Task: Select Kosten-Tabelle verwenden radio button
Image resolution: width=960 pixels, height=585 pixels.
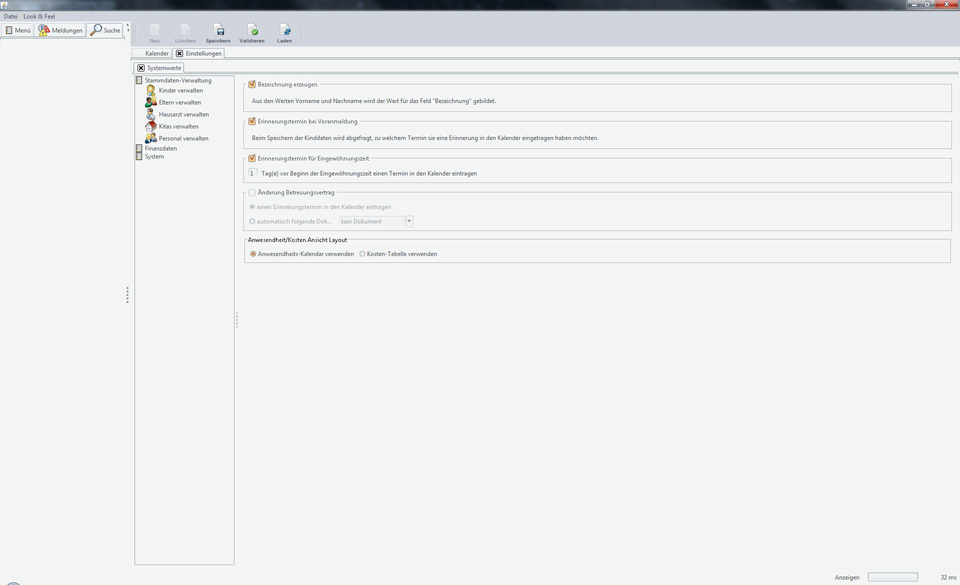Action: click(x=362, y=254)
